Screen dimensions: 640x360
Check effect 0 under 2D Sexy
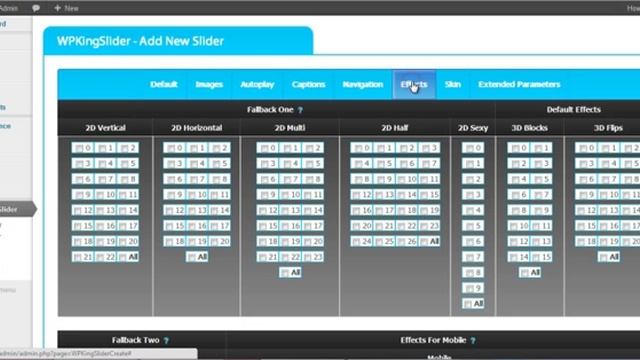470,148
